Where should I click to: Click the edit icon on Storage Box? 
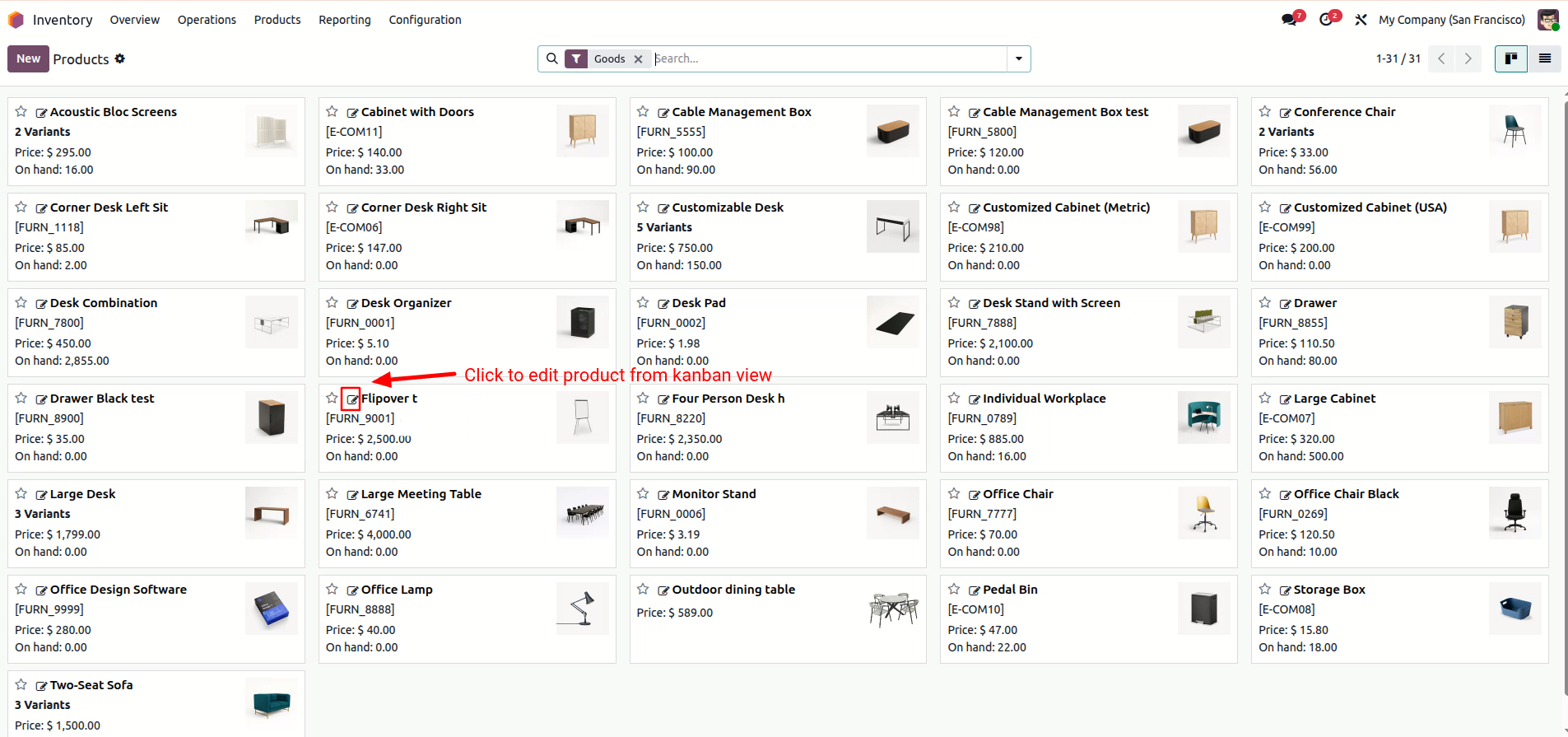click(1285, 590)
